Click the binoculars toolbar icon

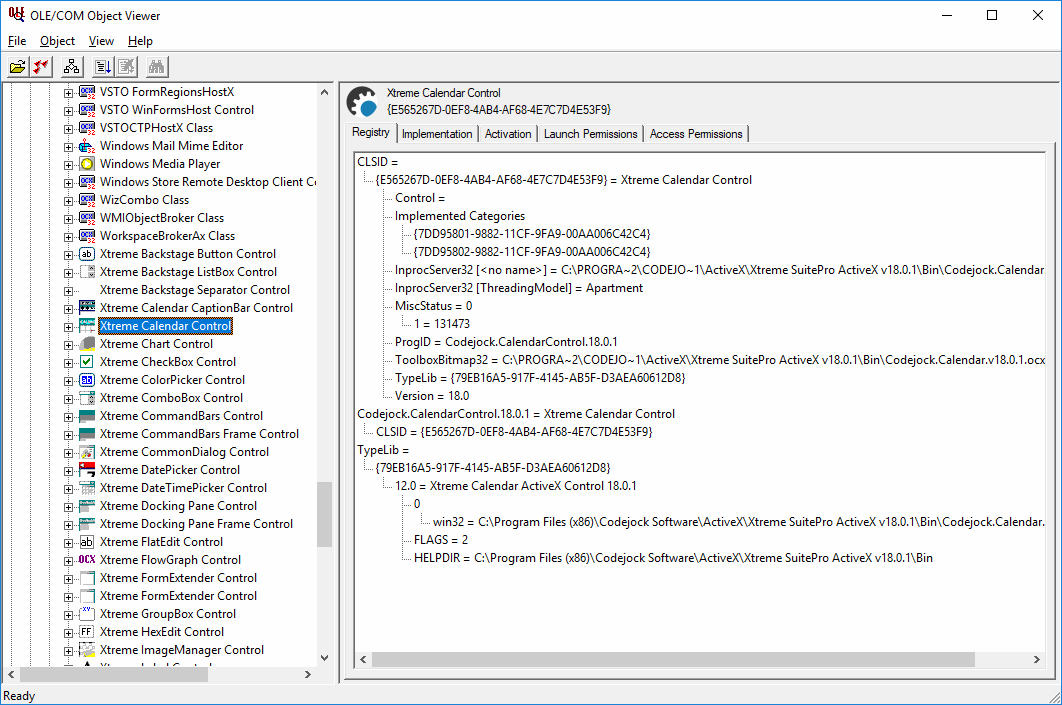click(156, 66)
